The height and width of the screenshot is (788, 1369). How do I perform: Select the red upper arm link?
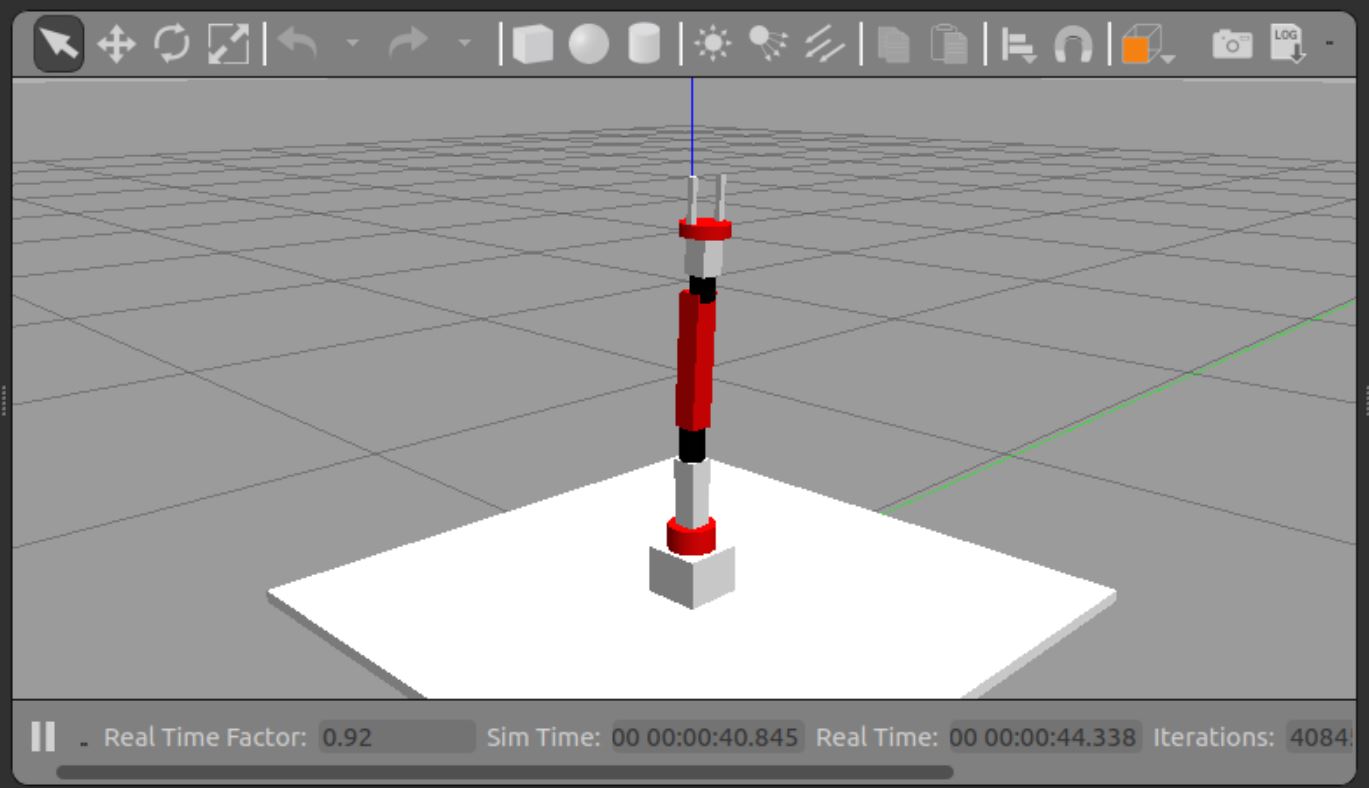point(696,360)
